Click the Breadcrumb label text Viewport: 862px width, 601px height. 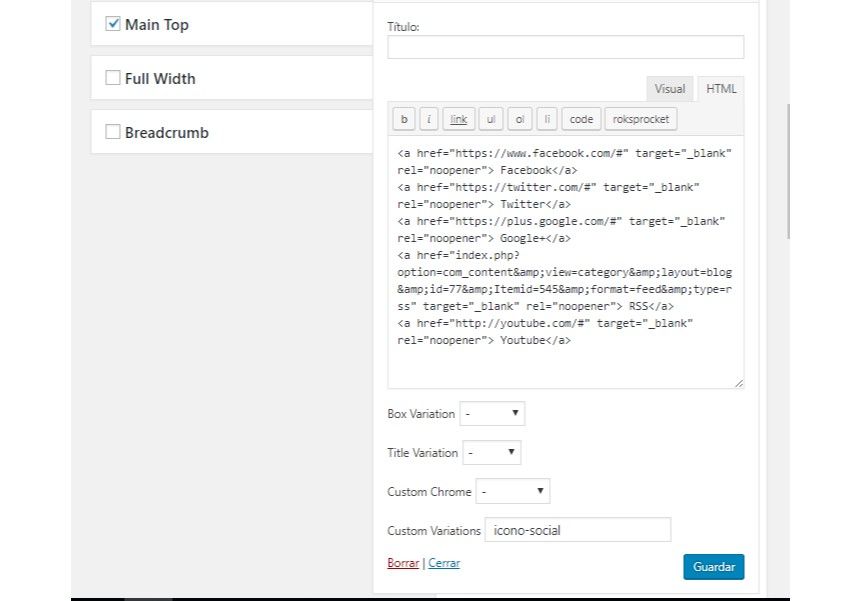[167, 133]
